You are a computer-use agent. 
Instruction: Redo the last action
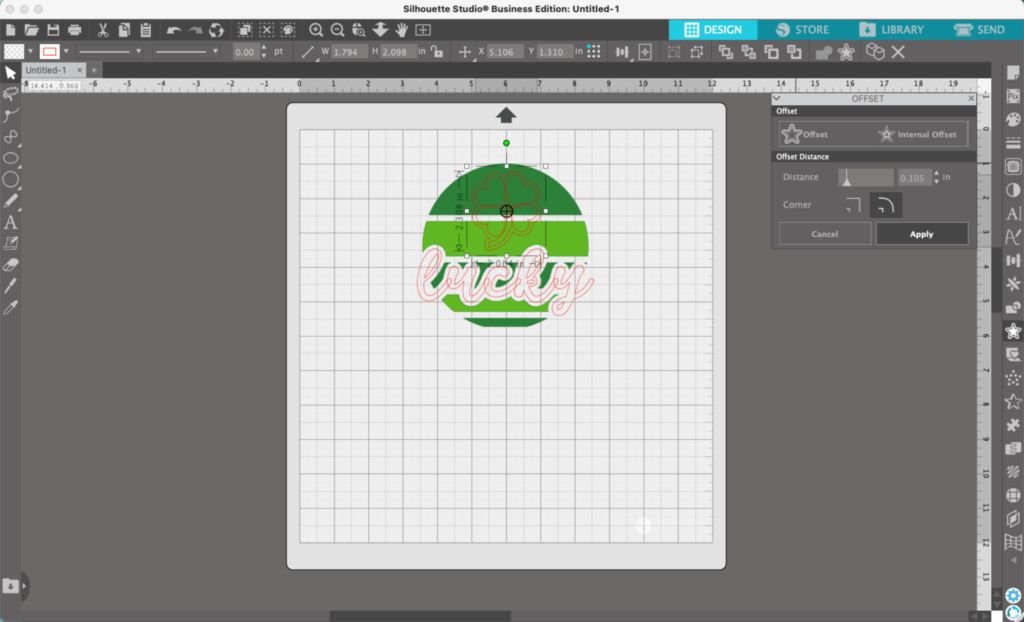tap(195, 30)
